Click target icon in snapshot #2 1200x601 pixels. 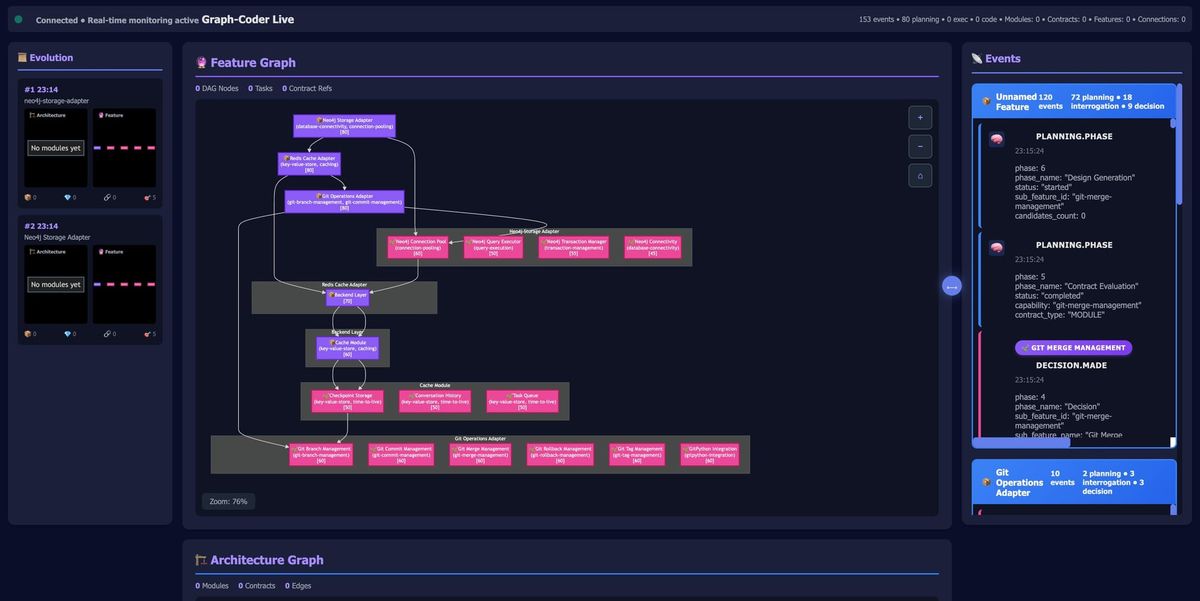click(147, 334)
